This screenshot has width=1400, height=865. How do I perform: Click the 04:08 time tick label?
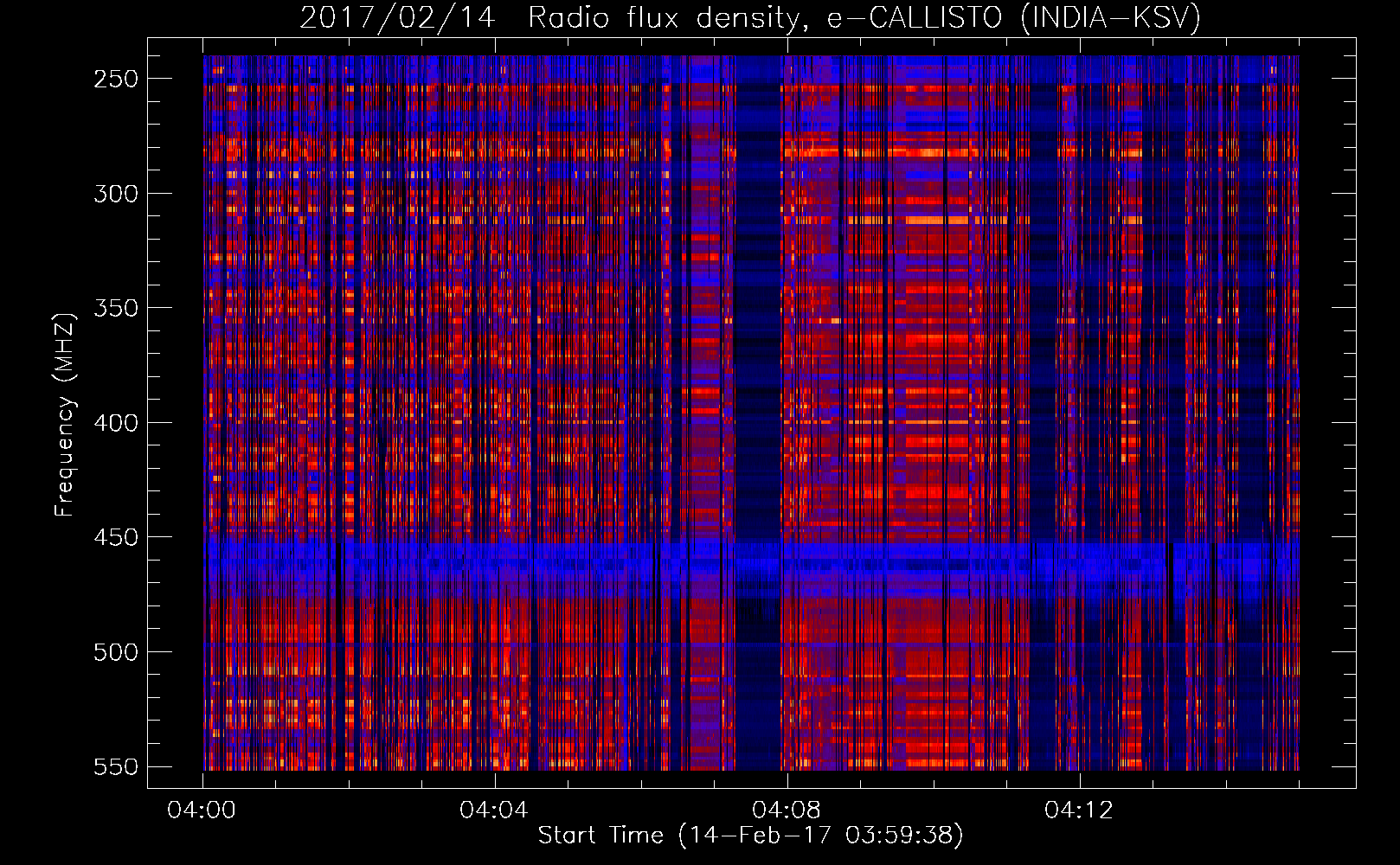click(787, 811)
